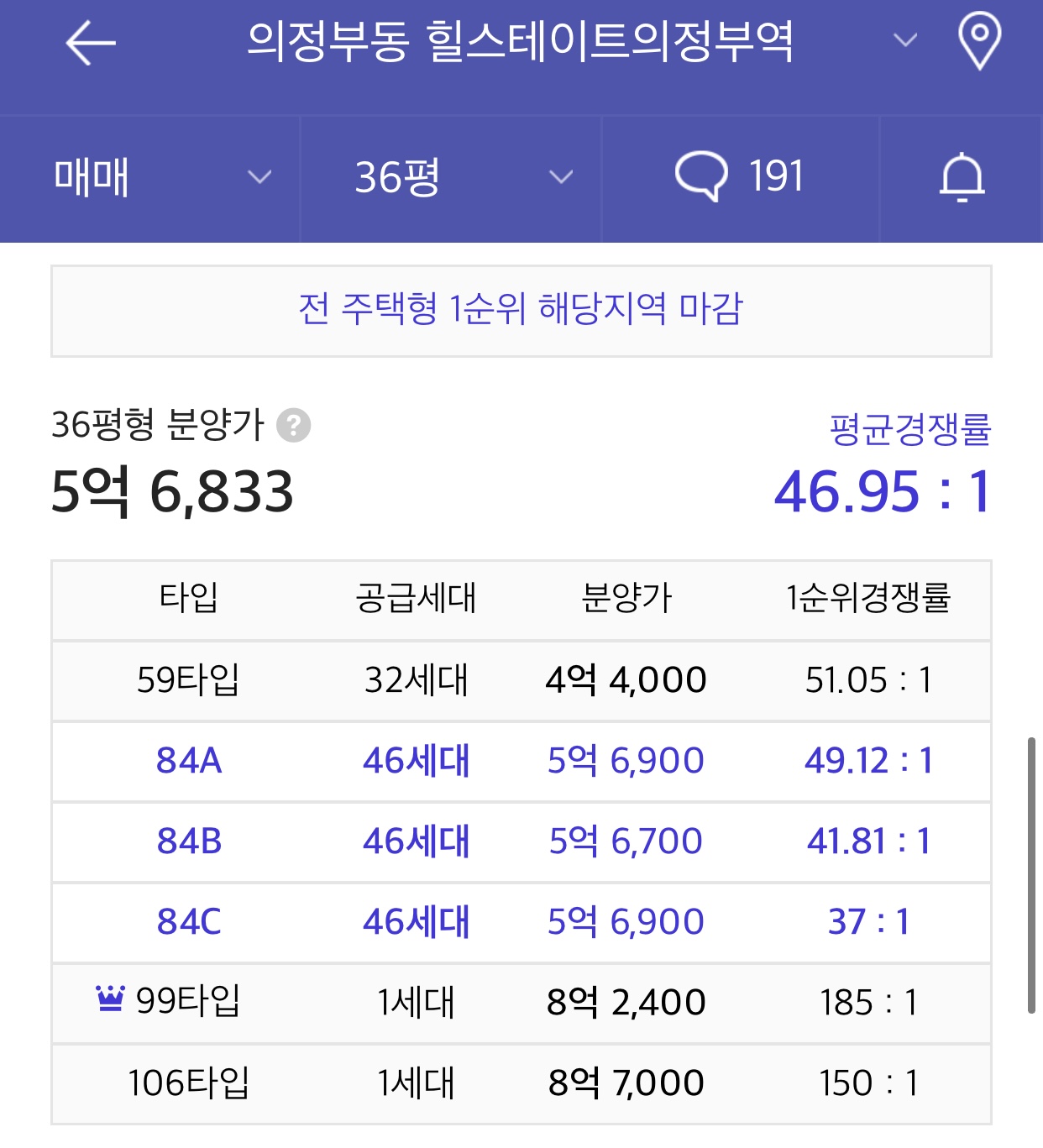Tap the crown icon beside 99타입
The height and width of the screenshot is (1148, 1043).
click(111, 999)
